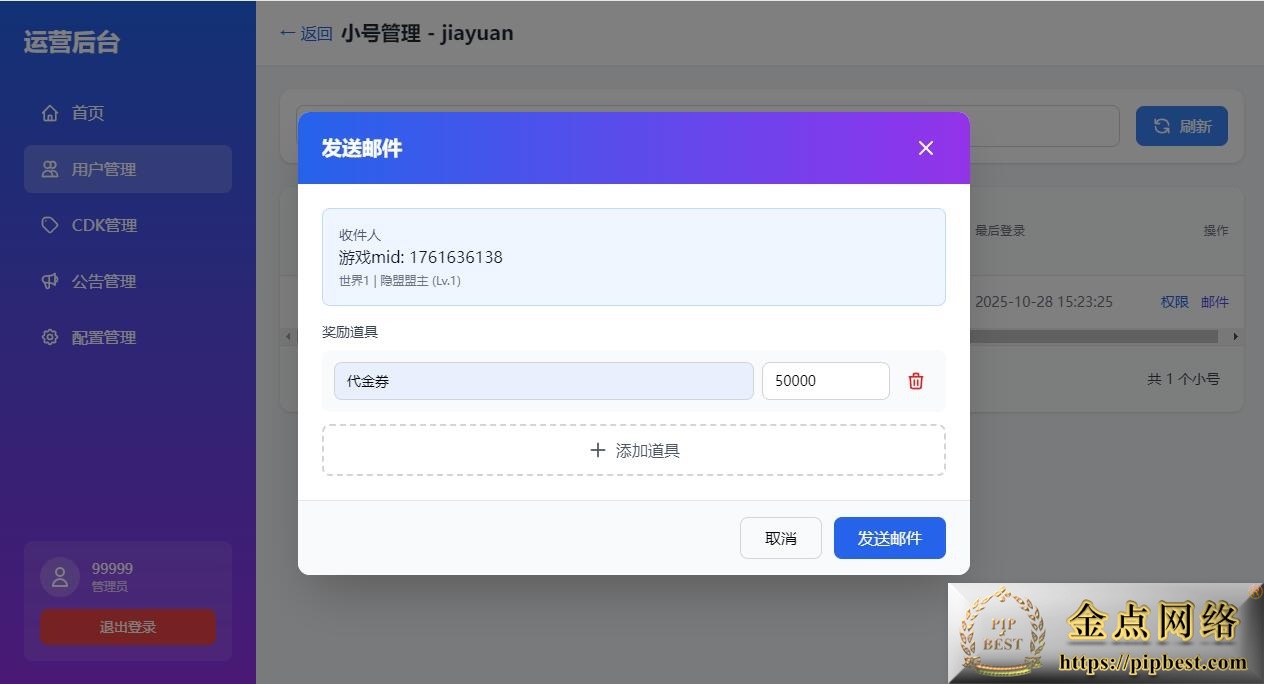This screenshot has height=684, width=1264.
Task: Click the plus icon on 添加道具
Action: tap(598, 450)
